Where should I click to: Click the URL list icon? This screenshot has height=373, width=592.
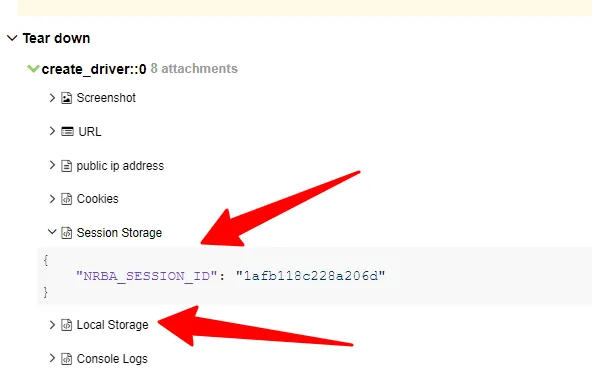(x=67, y=131)
